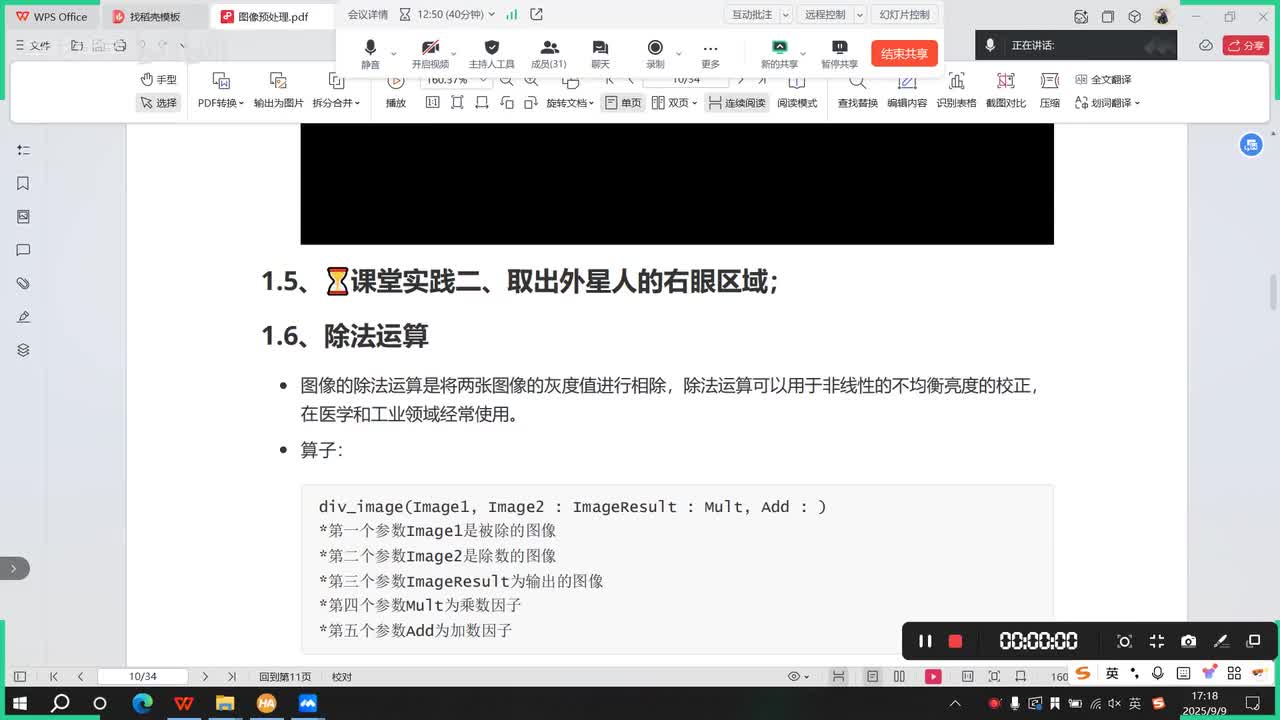Stop the screen recording
Image resolution: width=1280 pixels, height=720 pixels.
[x=955, y=641]
